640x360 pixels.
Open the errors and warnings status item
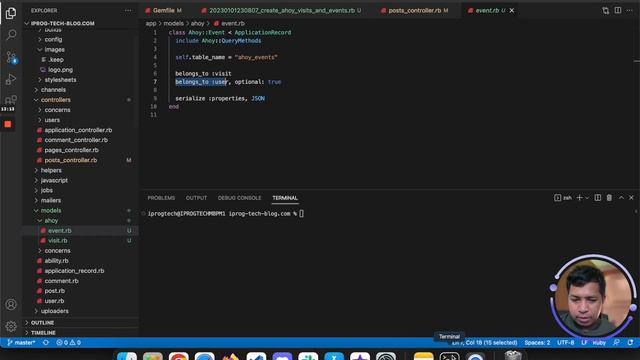click(68, 342)
